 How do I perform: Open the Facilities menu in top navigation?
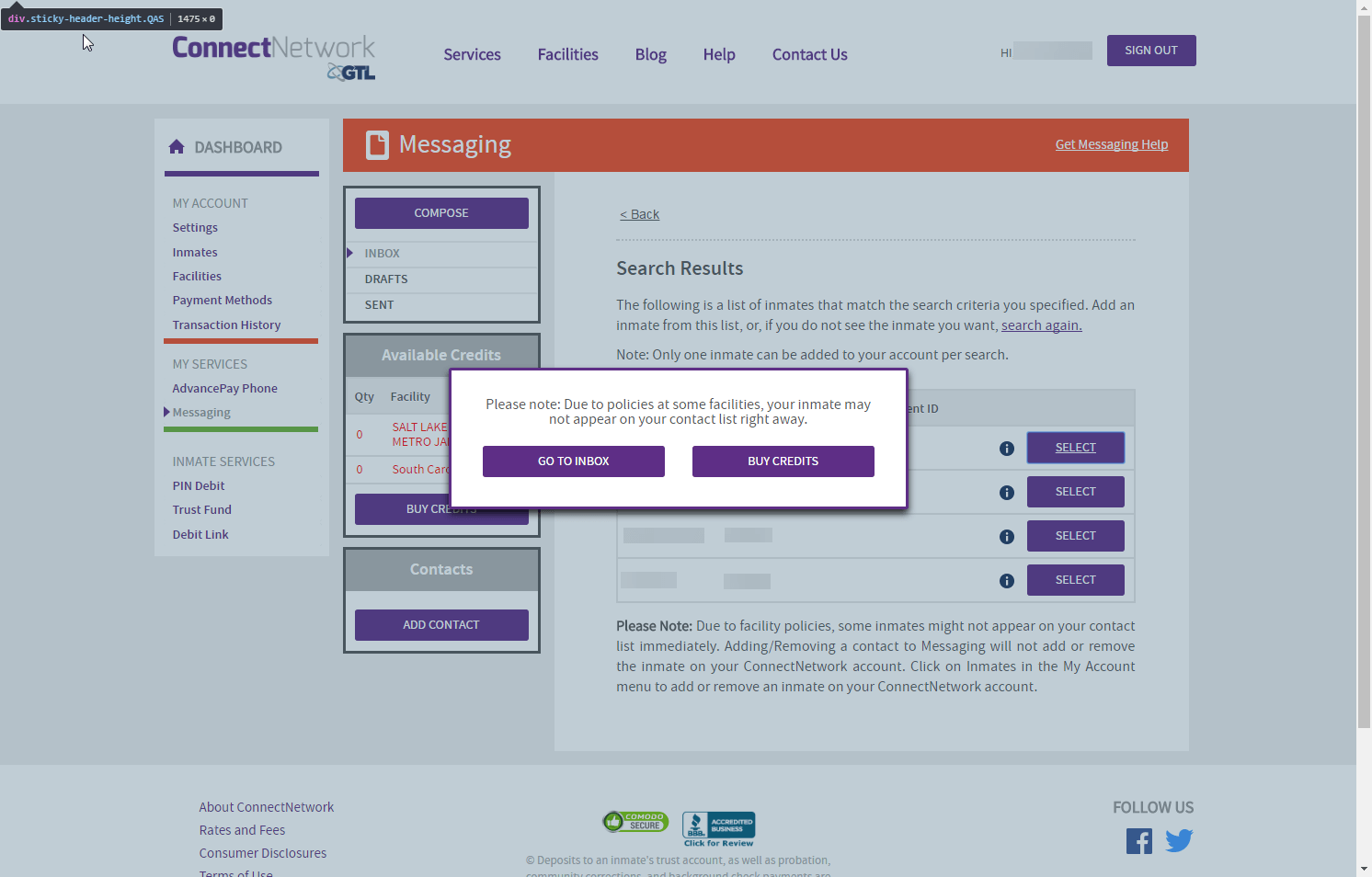click(568, 55)
